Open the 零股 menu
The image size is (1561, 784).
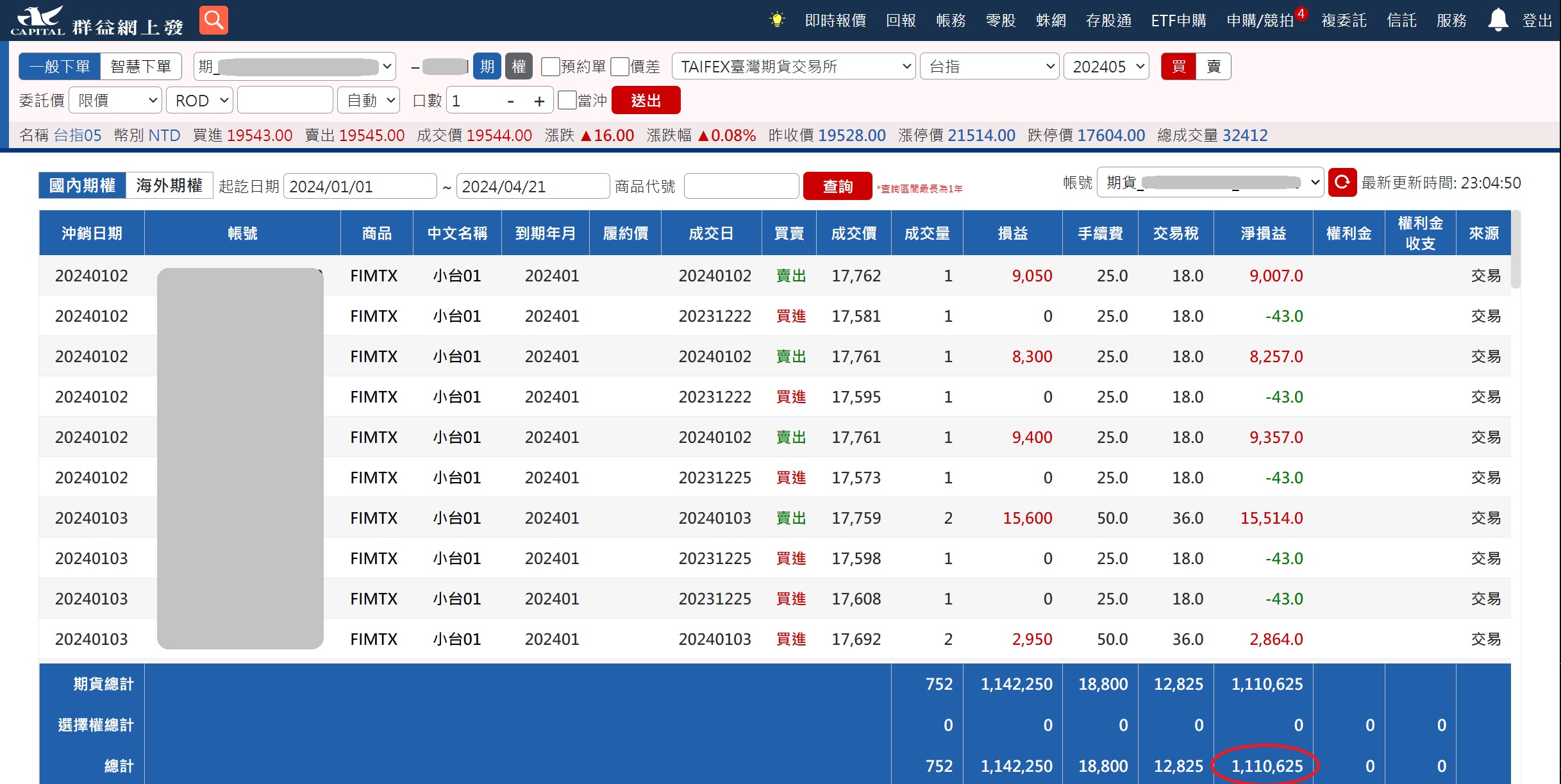(x=1001, y=21)
